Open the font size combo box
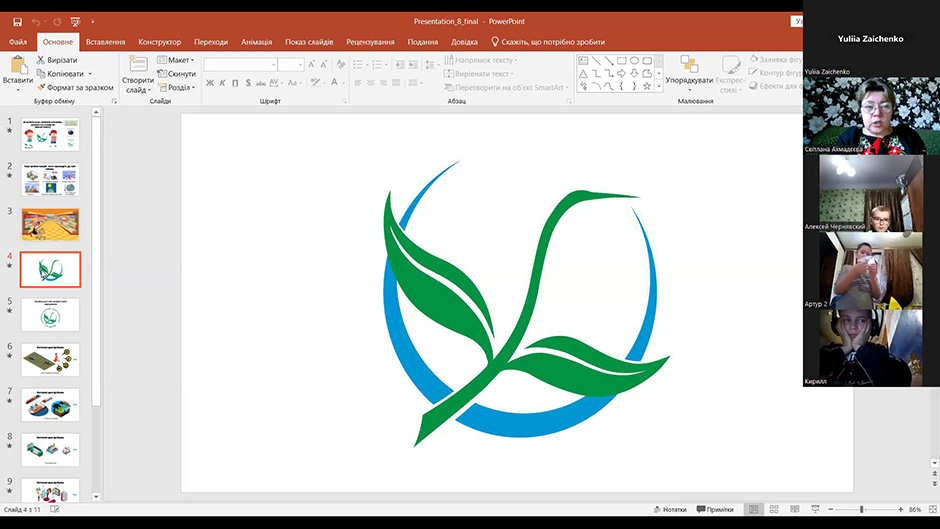This screenshot has height=529, width=940. click(x=291, y=64)
